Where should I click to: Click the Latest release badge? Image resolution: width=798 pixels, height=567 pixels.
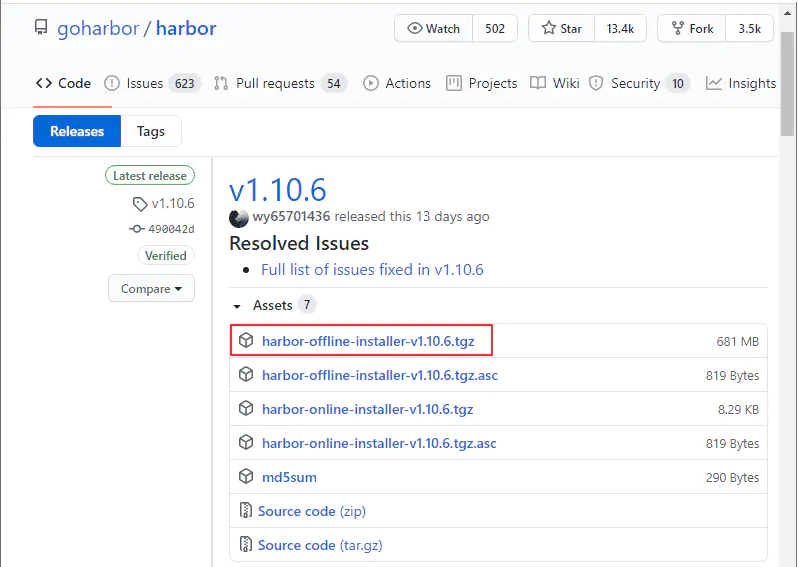pyautogui.click(x=150, y=176)
